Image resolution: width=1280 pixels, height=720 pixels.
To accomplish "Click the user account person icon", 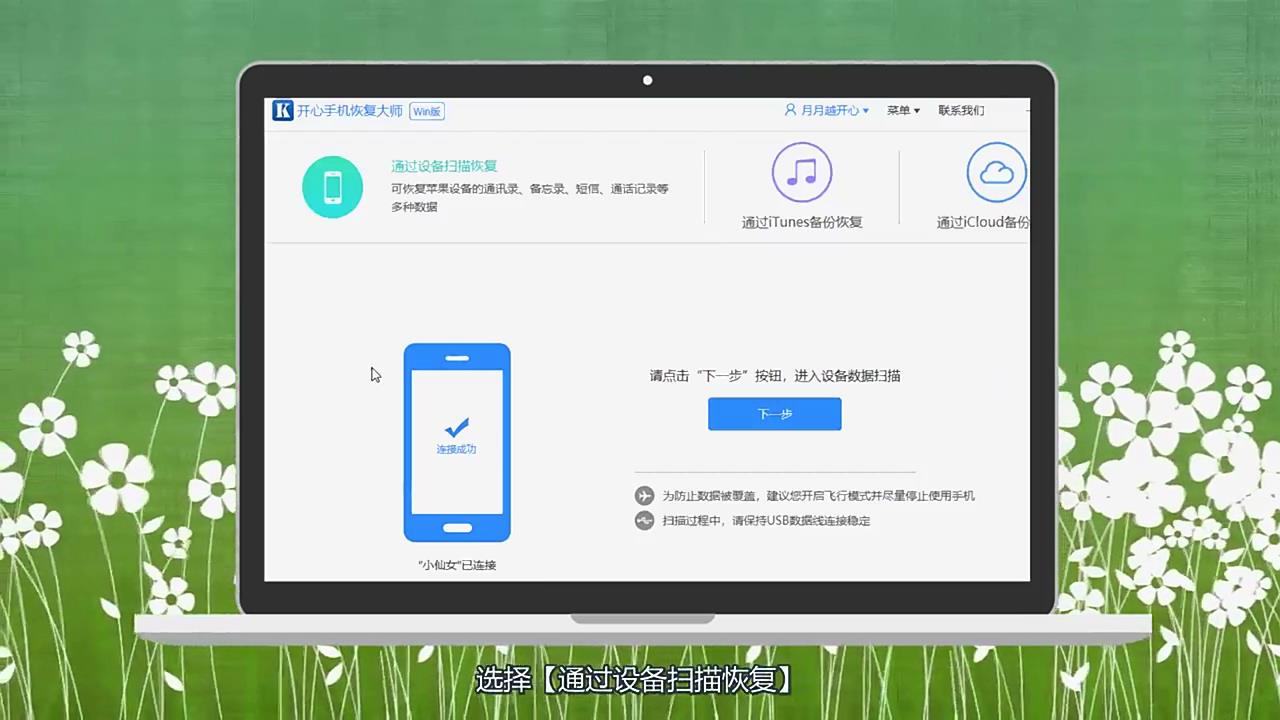I will [790, 110].
